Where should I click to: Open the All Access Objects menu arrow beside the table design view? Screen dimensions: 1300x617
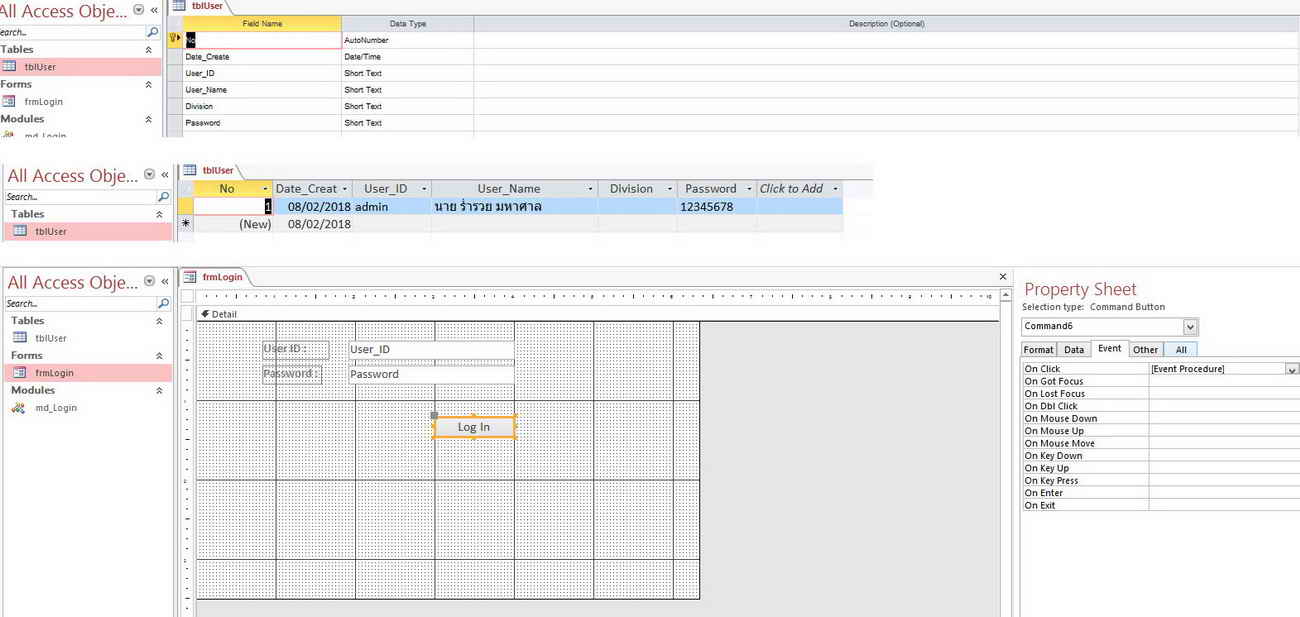[x=138, y=11]
